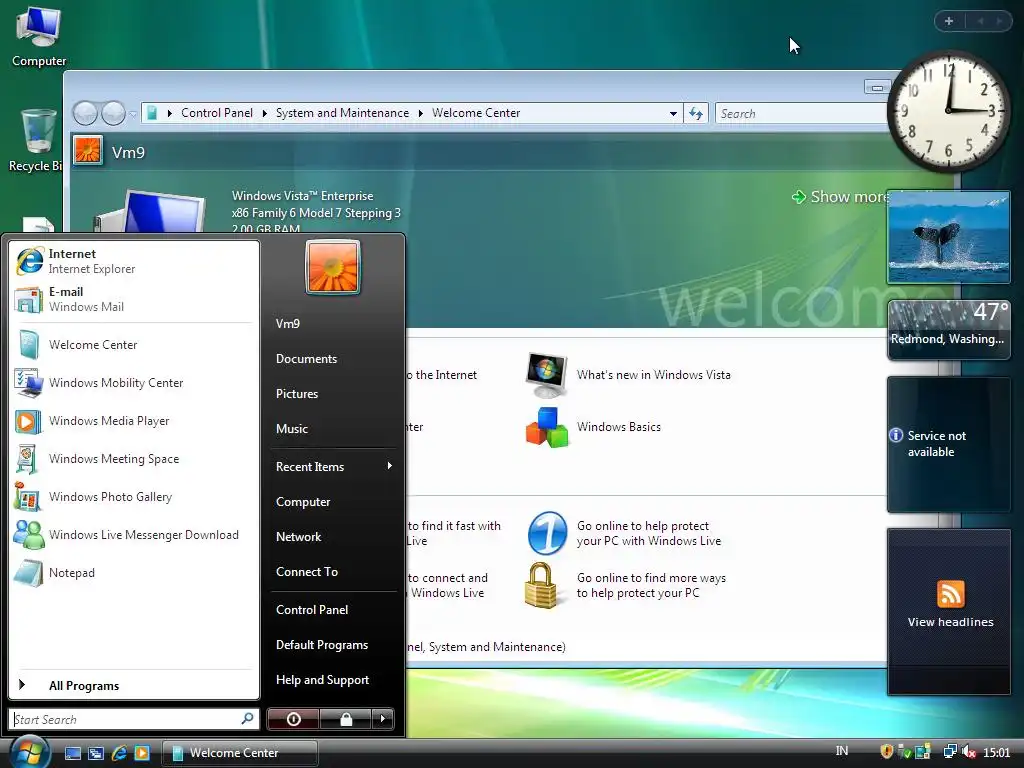Open Windows Basics item
The image size is (1024, 768).
point(593,427)
